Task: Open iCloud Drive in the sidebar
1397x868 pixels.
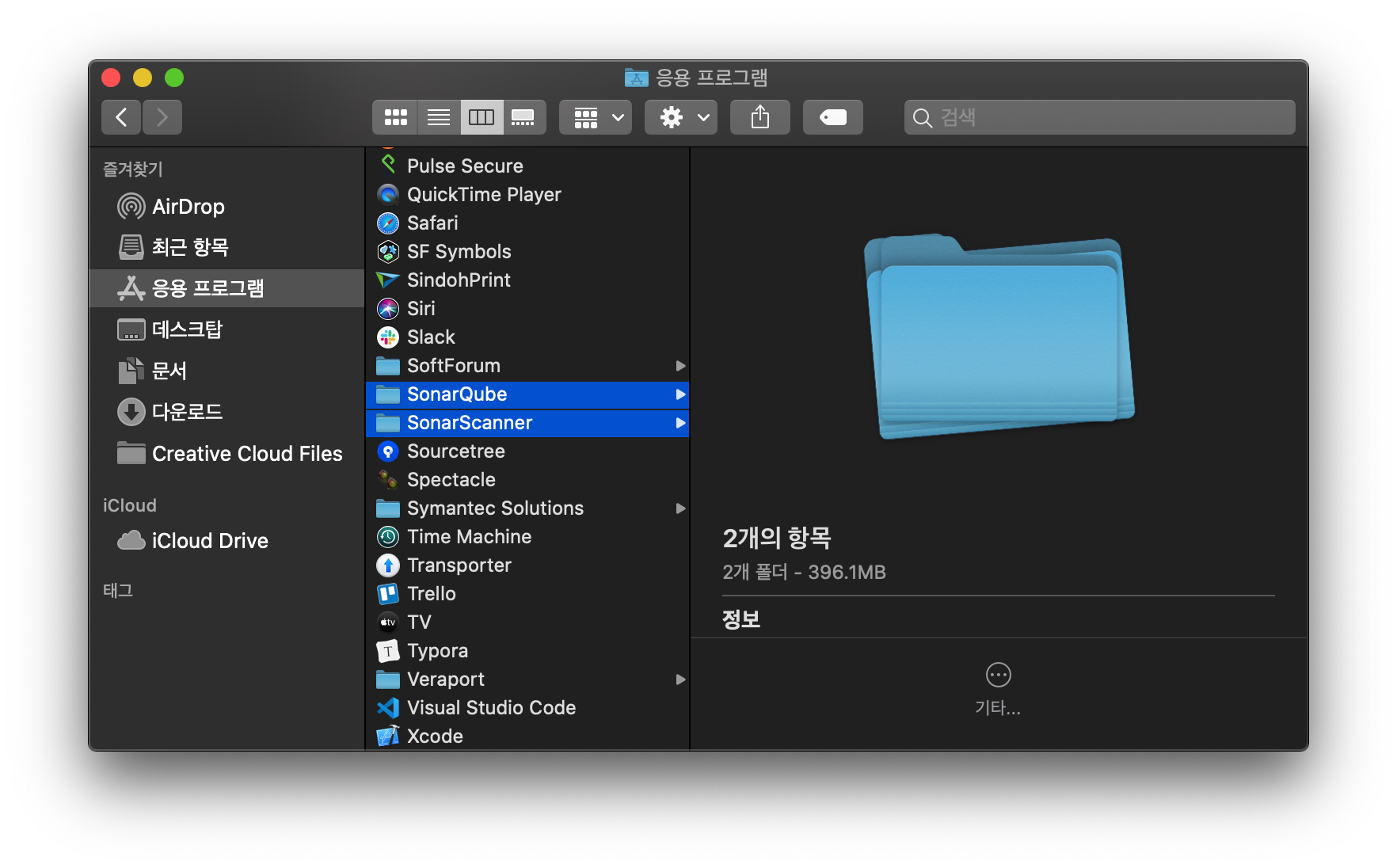Action: coord(226,541)
